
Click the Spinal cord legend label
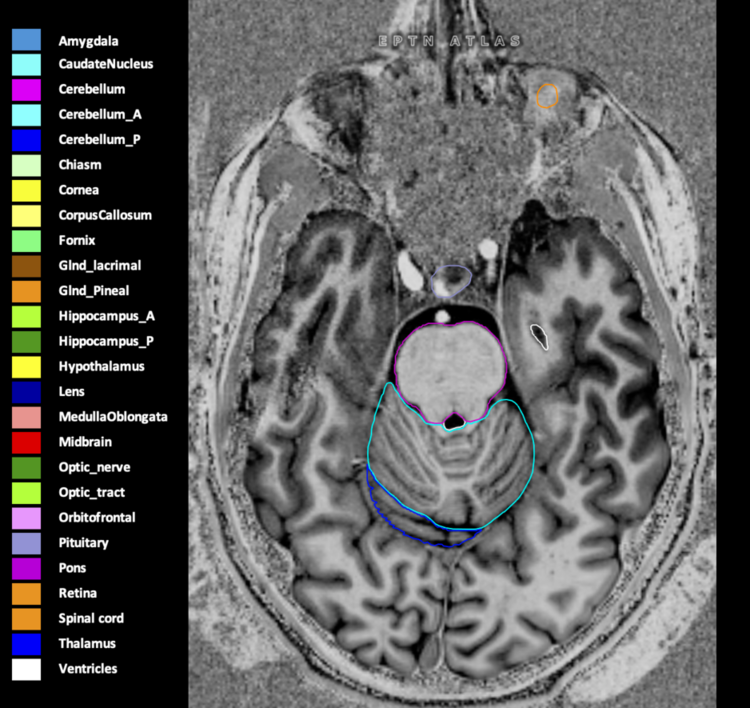click(91, 619)
